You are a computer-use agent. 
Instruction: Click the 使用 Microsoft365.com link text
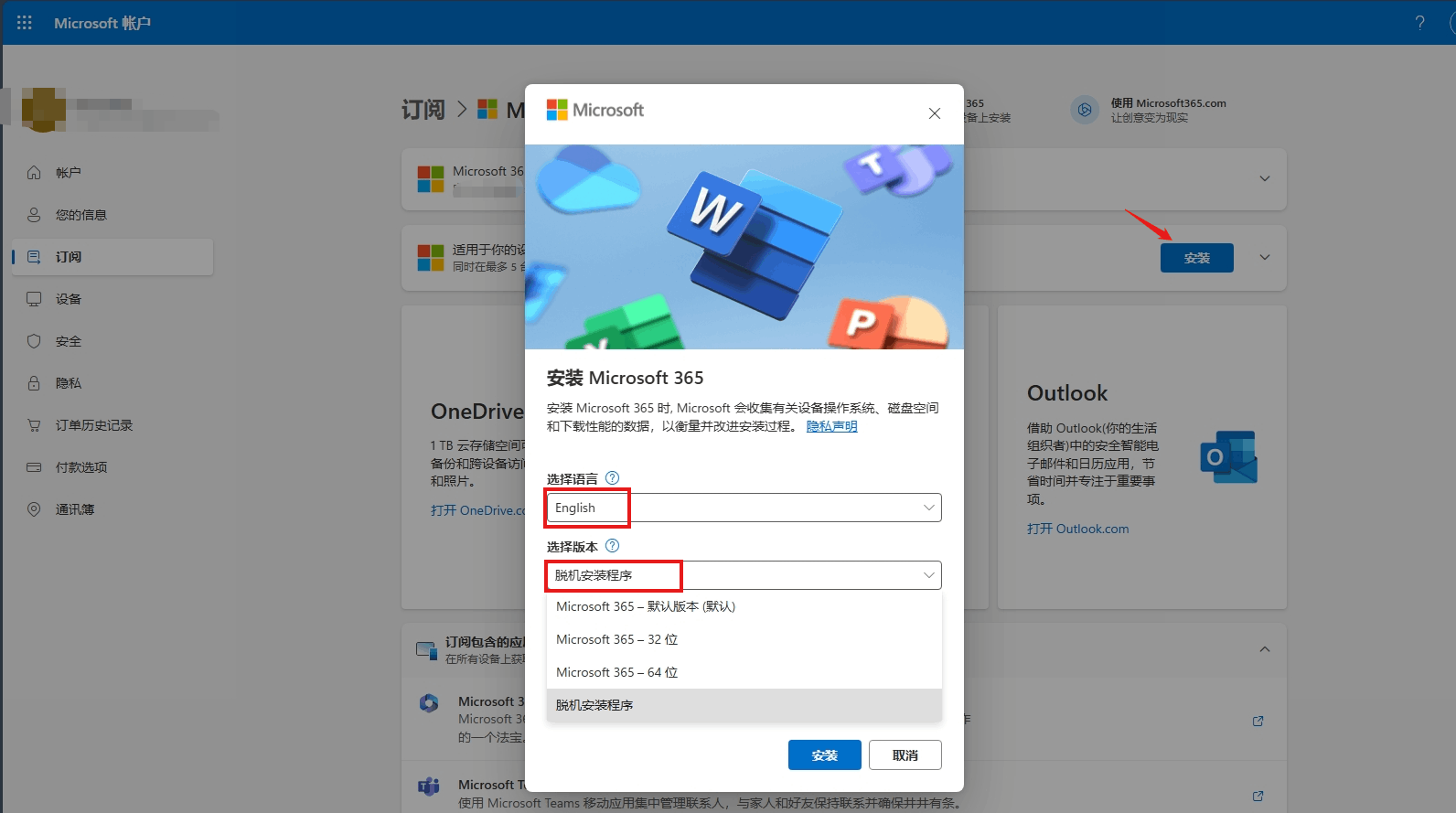[x=1168, y=103]
